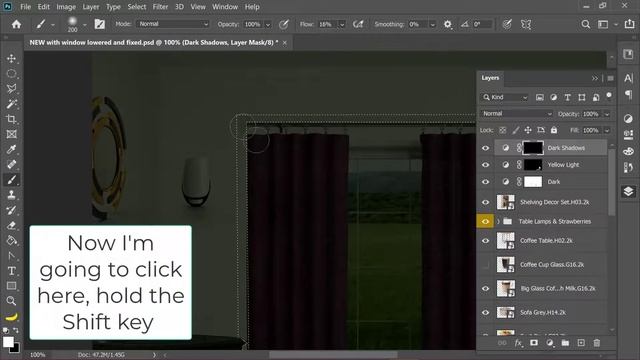Select the Elliptical Marquee tool
This screenshot has height=360, width=640.
[11, 74]
